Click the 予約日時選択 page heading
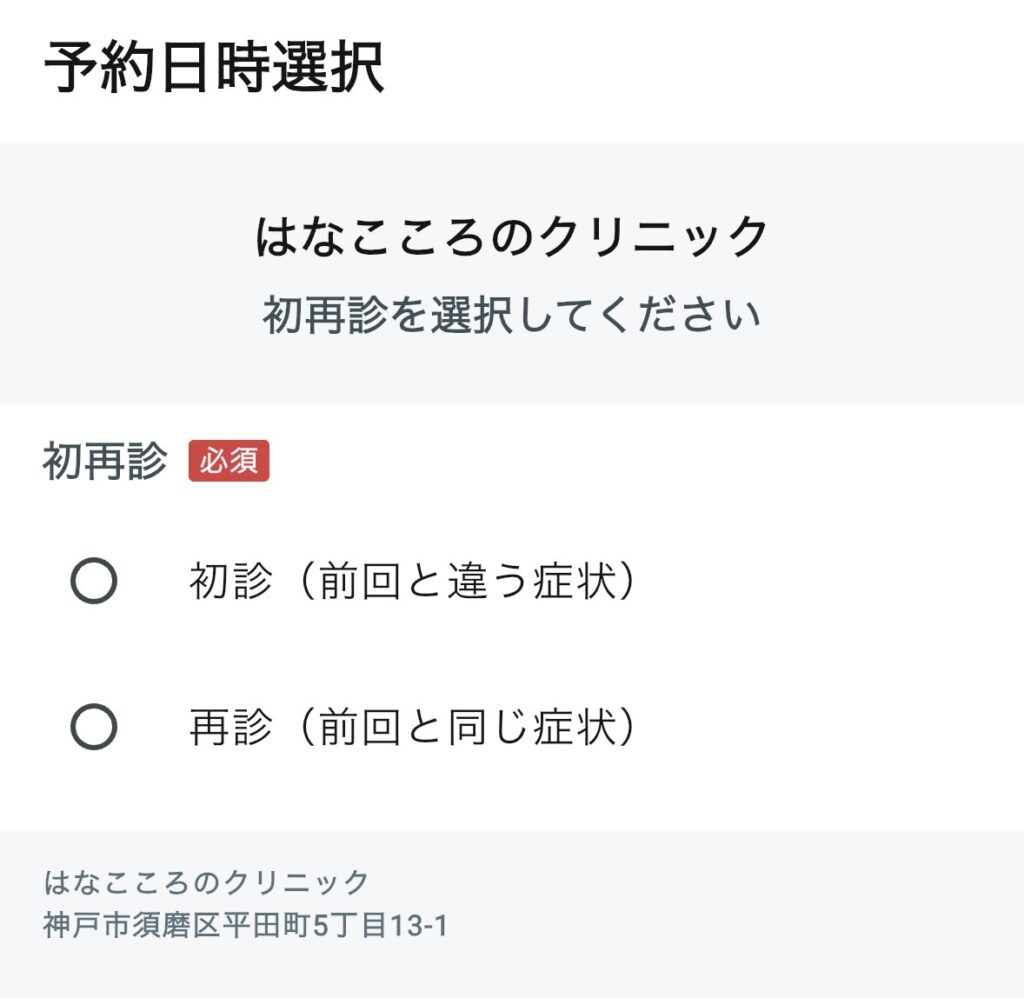This screenshot has height=998, width=1024. point(214,68)
